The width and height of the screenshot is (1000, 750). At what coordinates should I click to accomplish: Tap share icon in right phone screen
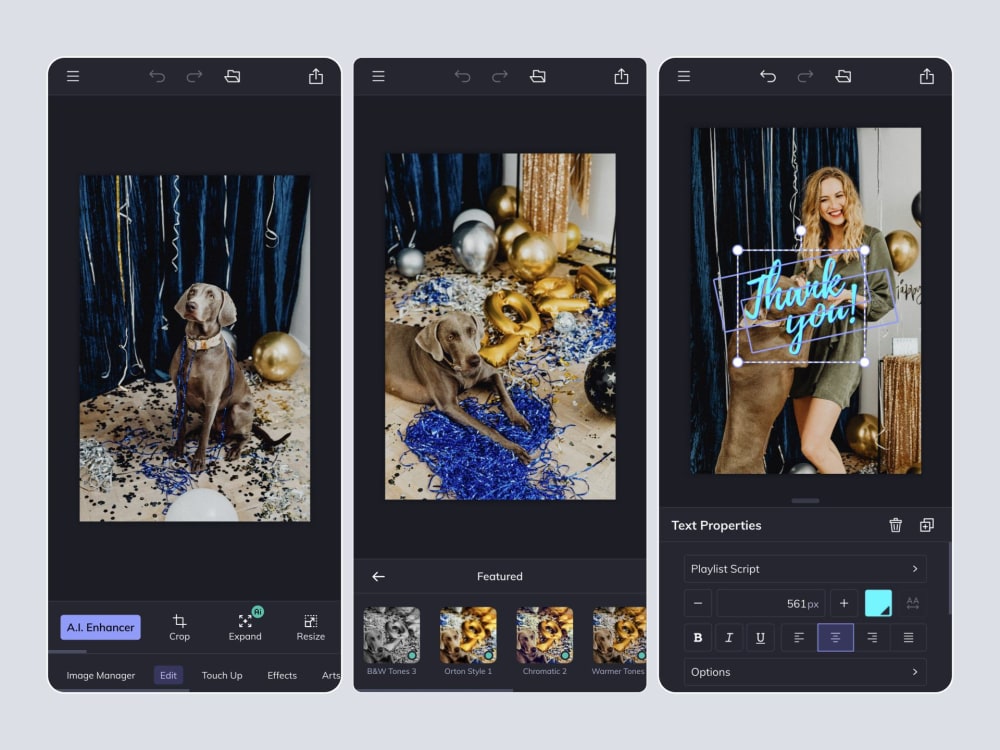click(927, 77)
